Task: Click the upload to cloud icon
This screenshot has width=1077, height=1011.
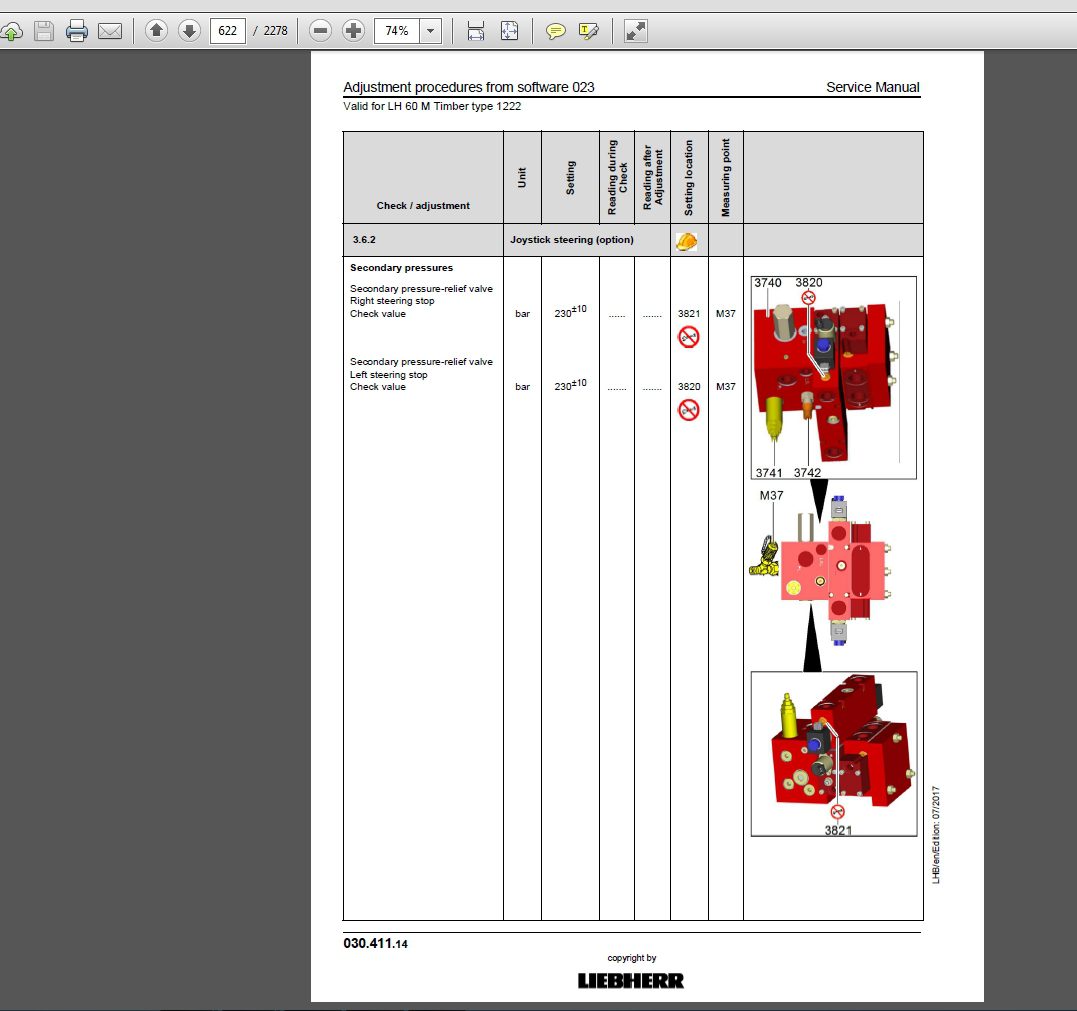Action: tap(12, 31)
